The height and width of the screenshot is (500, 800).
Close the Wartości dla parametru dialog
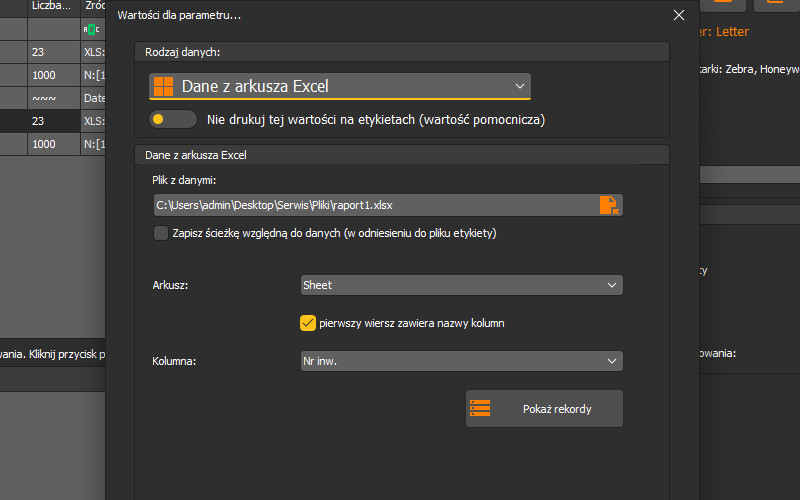tap(679, 15)
